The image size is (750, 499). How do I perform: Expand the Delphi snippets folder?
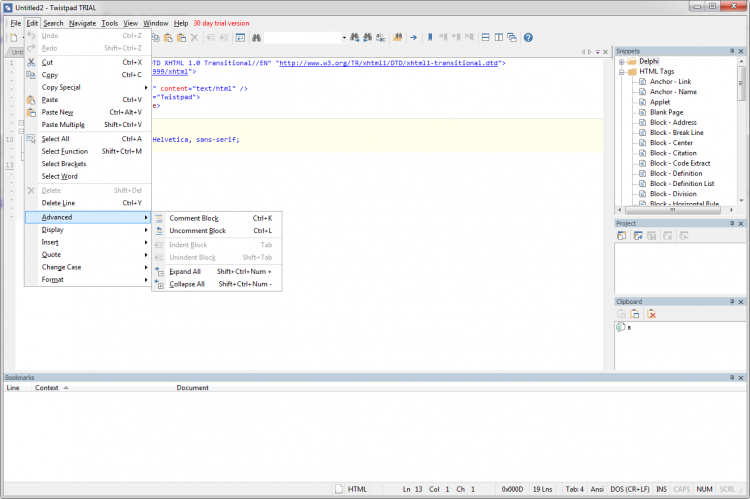tap(622, 61)
